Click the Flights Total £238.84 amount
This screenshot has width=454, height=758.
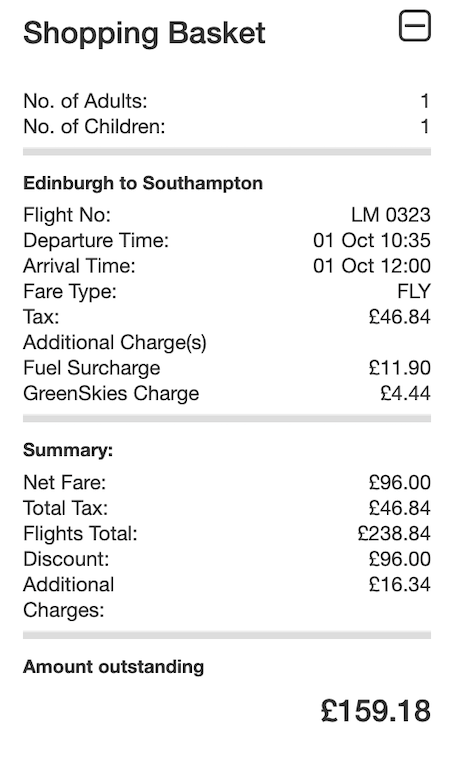point(394,533)
